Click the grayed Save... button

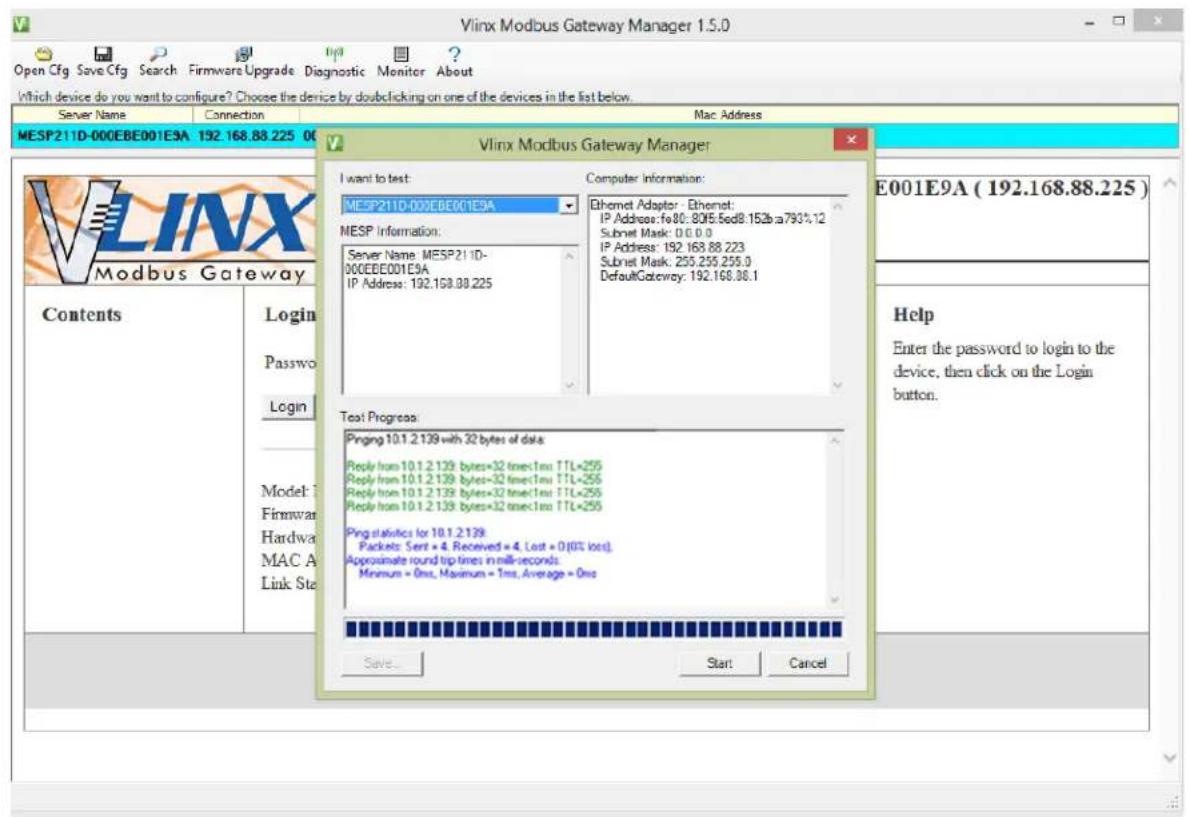382,663
